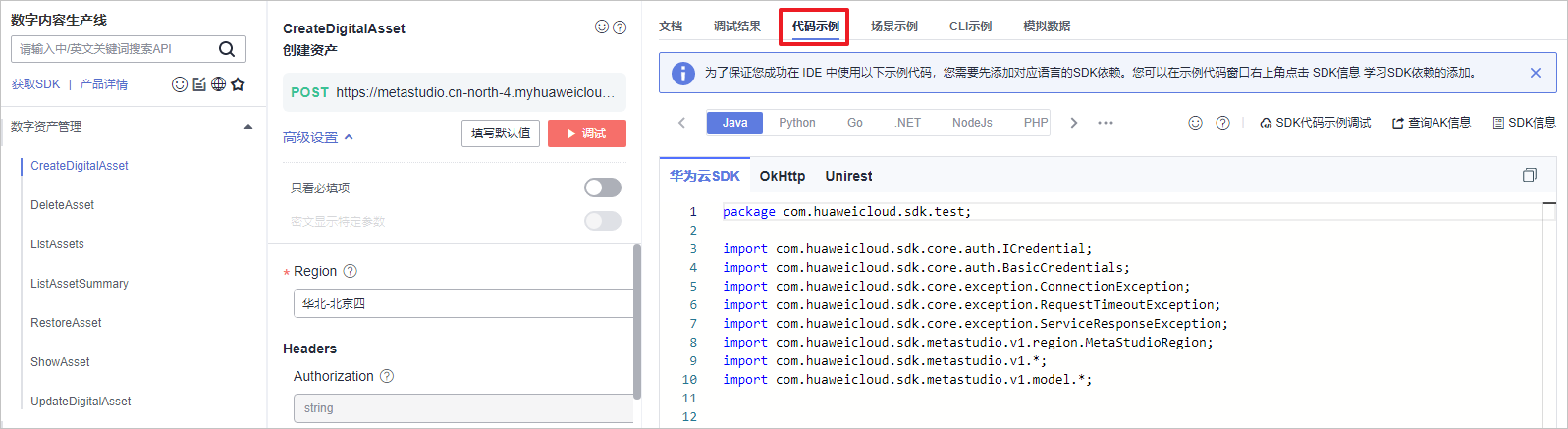Select the OkHttp code tab
1568x429 pixels.
pos(783,176)
